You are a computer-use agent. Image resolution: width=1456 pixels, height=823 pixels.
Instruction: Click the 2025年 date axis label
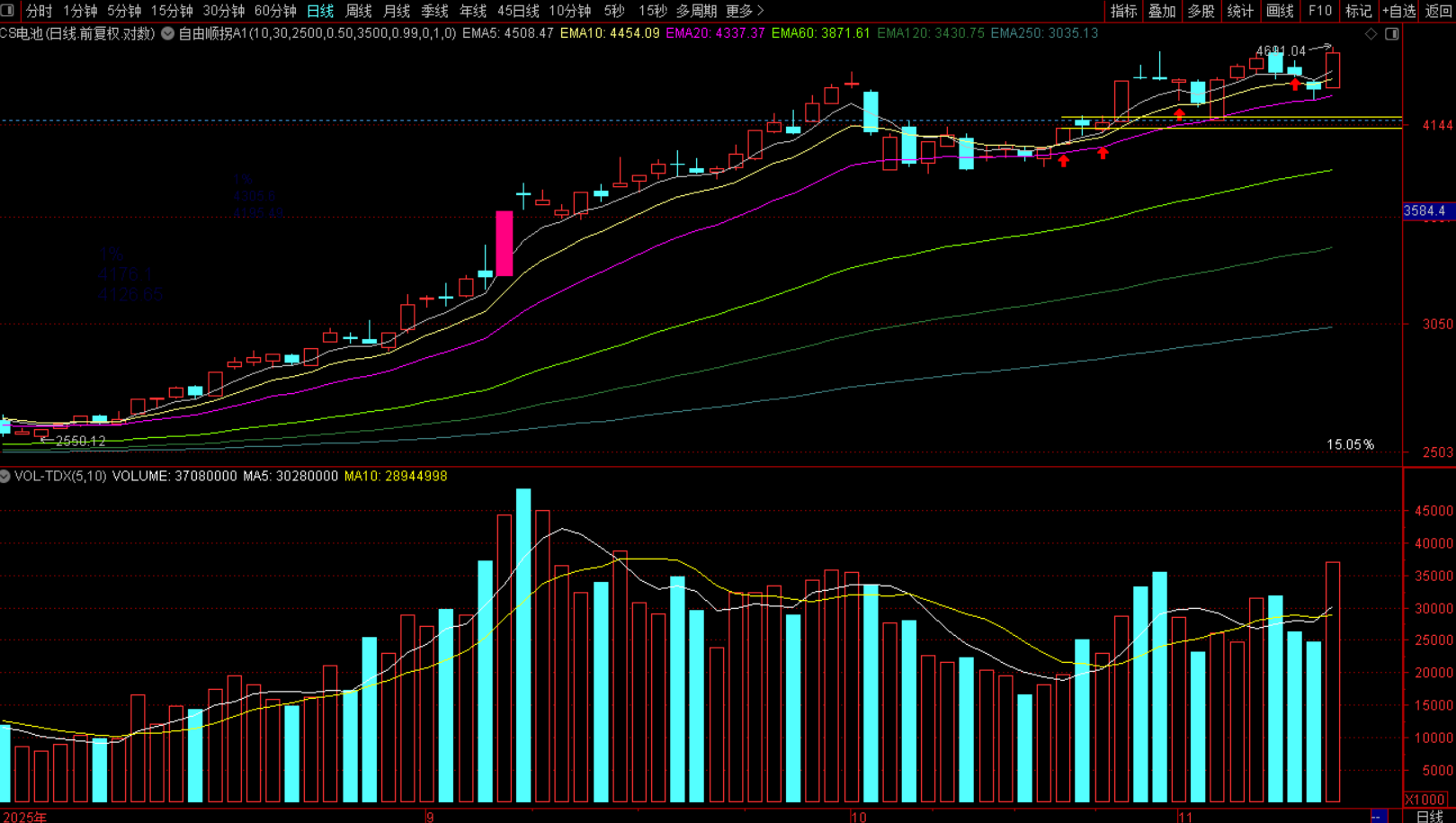tap(25, 817)
